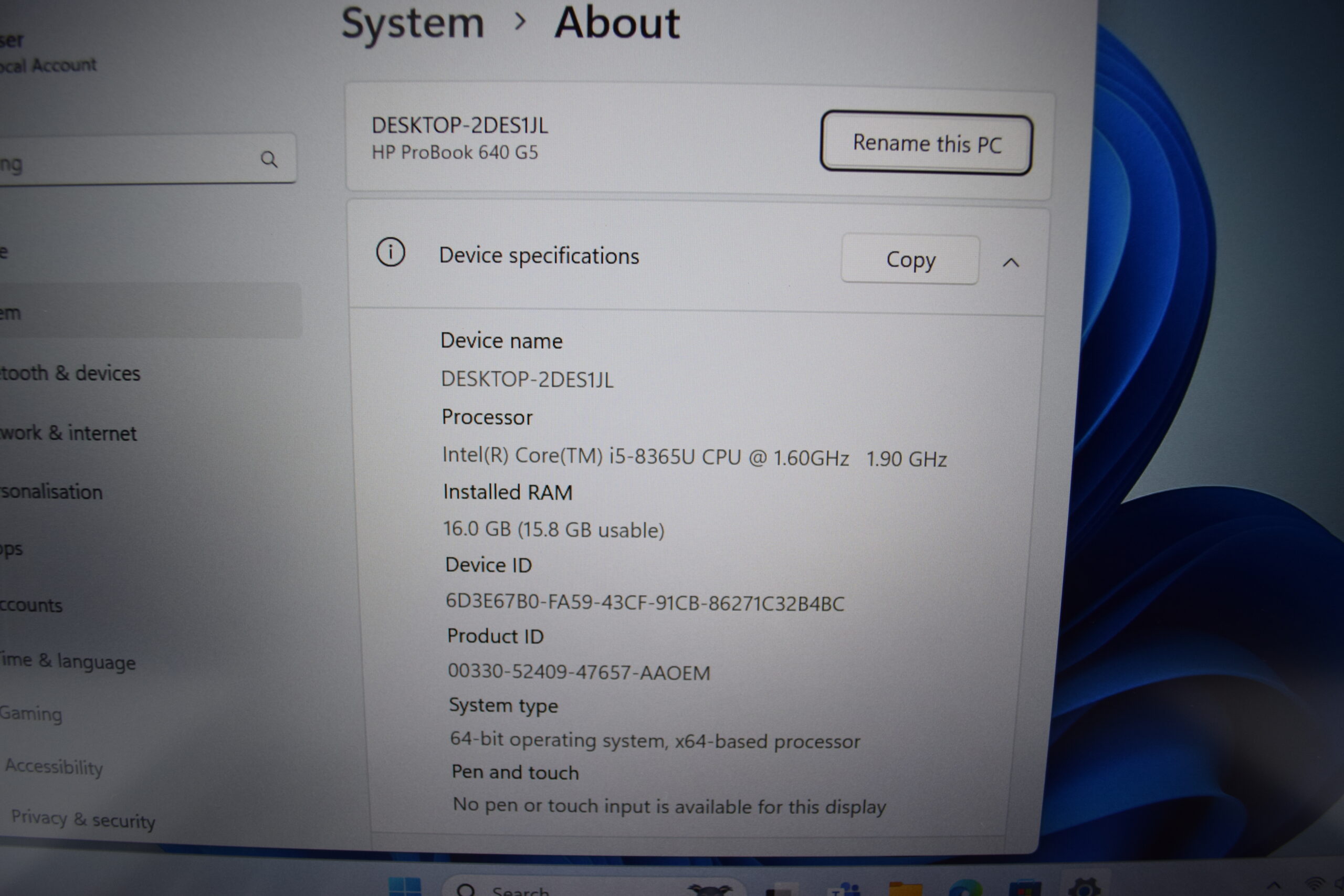Open Apps settings section
Viewport: 1344px width, 896px height.
[x=12, y=549]
